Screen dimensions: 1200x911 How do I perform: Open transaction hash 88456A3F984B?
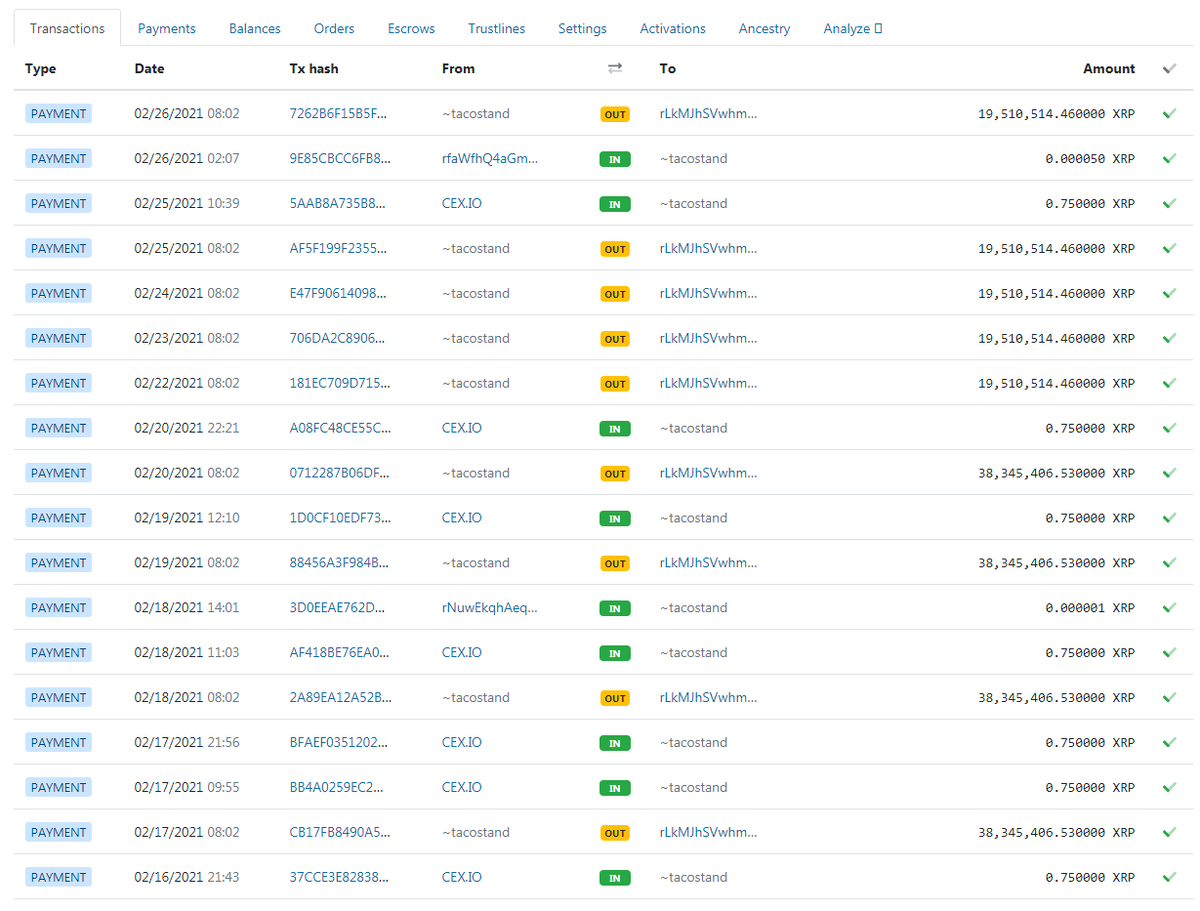pos(338,563)
